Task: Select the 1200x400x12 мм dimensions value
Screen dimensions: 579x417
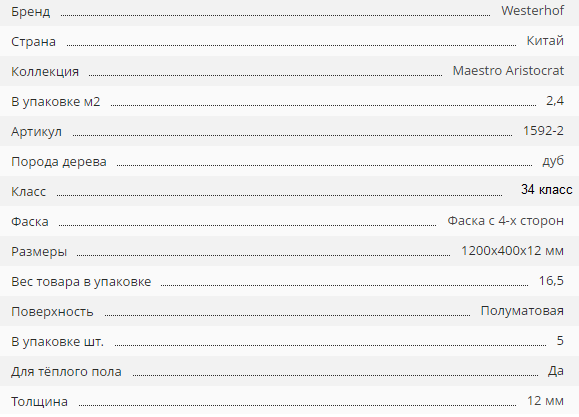Action: (513, 251)
